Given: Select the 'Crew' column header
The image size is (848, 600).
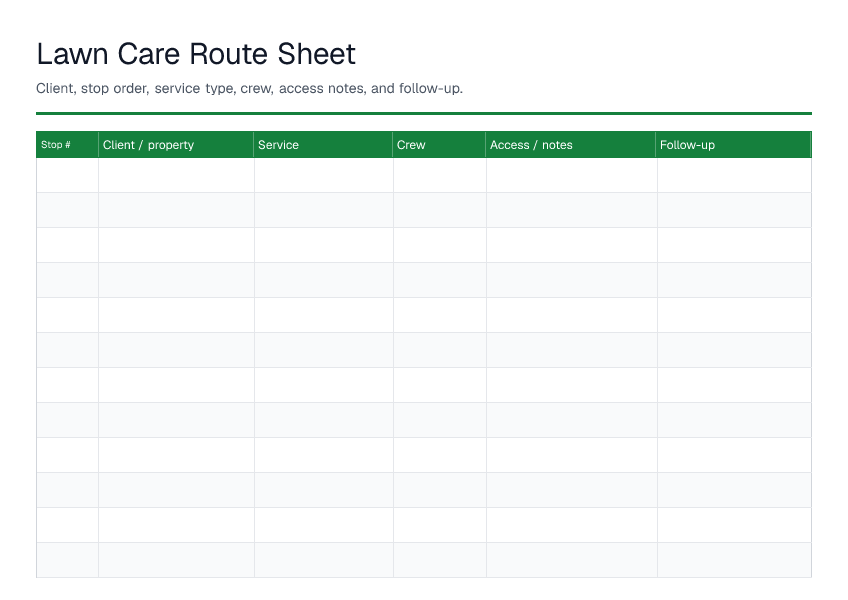Looking at the screenshot, I should [439, 144].
